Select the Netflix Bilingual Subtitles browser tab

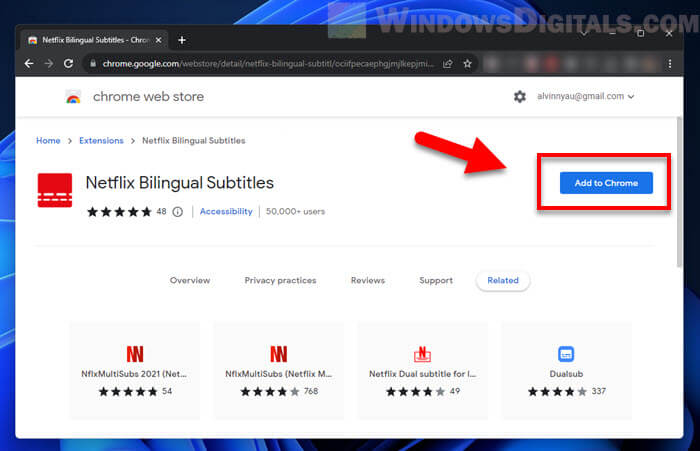click(x=95, y=40)
